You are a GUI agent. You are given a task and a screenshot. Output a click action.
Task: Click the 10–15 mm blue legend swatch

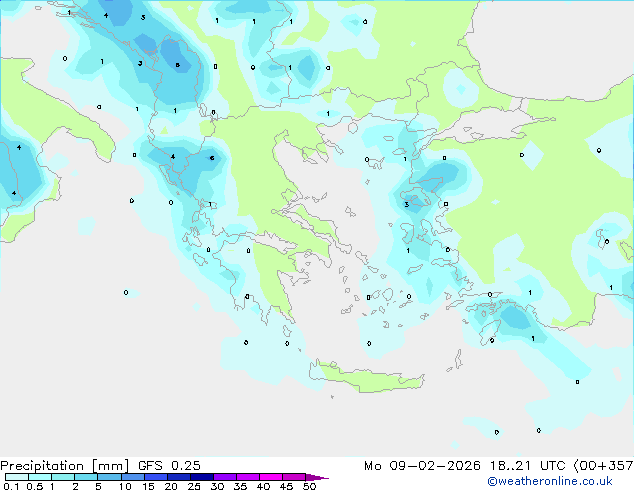coord(132,477)
